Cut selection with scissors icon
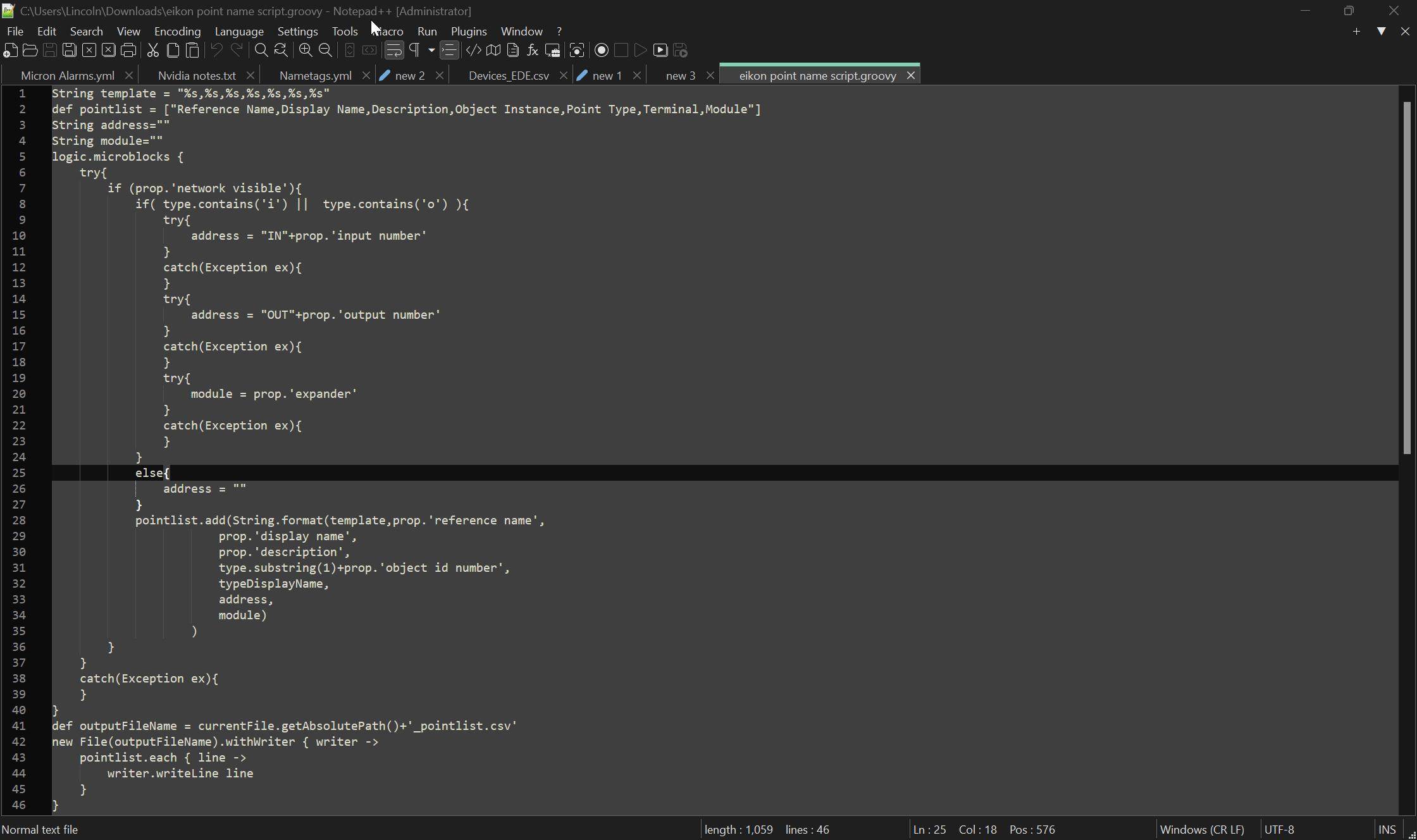 click(153, 51)
